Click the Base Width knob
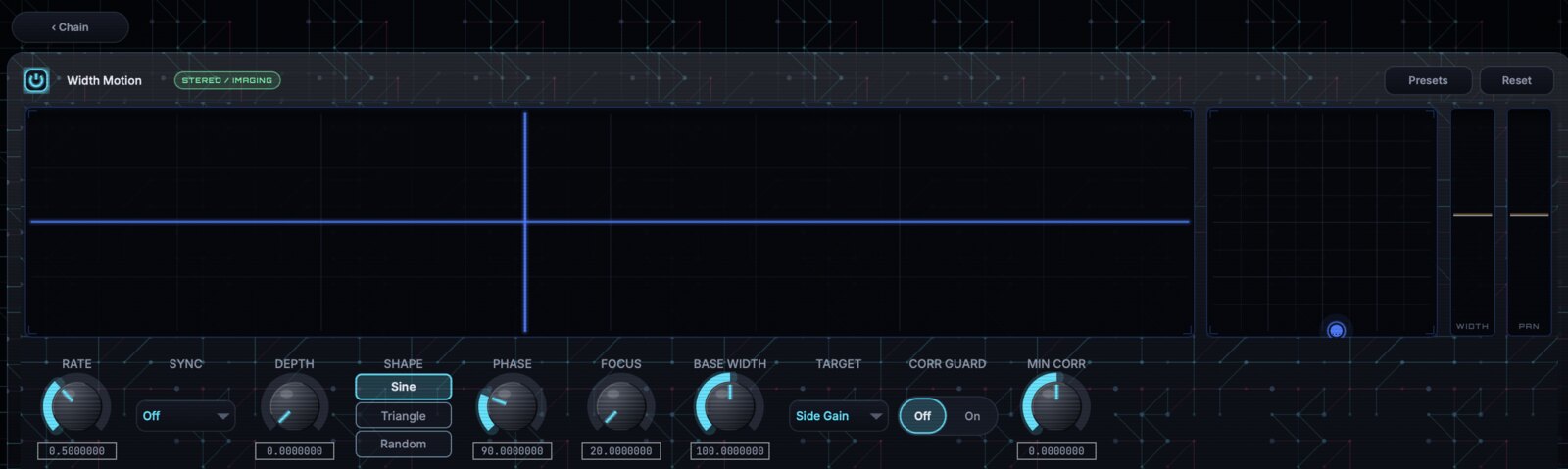The image size is (1568, 469). tap(729, 405)
